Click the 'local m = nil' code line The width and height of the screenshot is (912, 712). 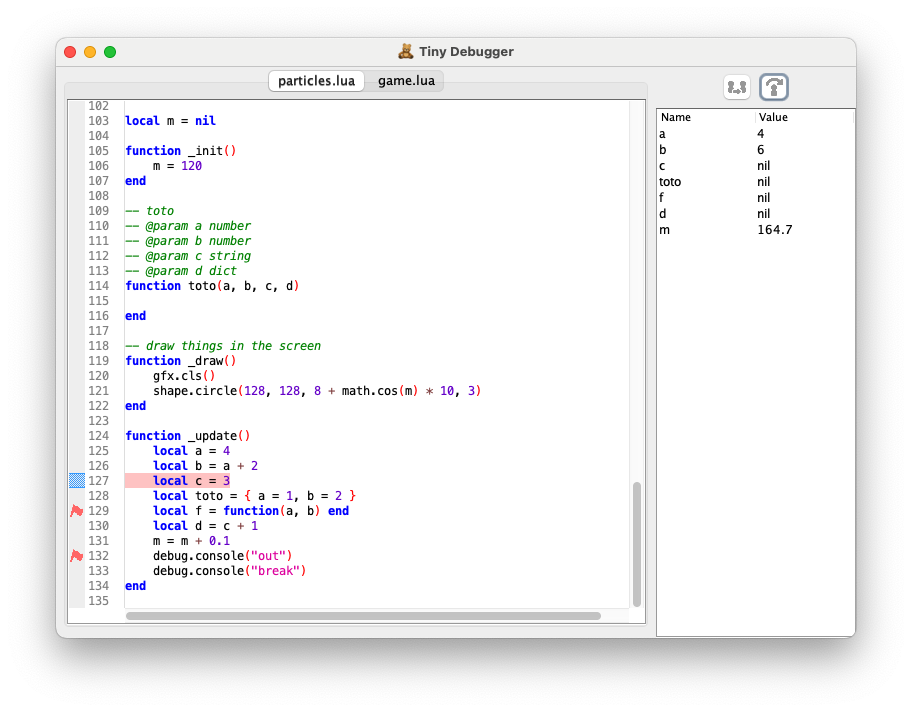170,120
